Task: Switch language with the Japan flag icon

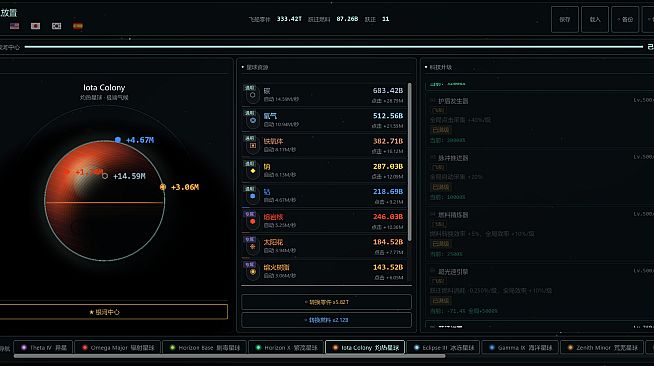Action: [x=35, y=26]
